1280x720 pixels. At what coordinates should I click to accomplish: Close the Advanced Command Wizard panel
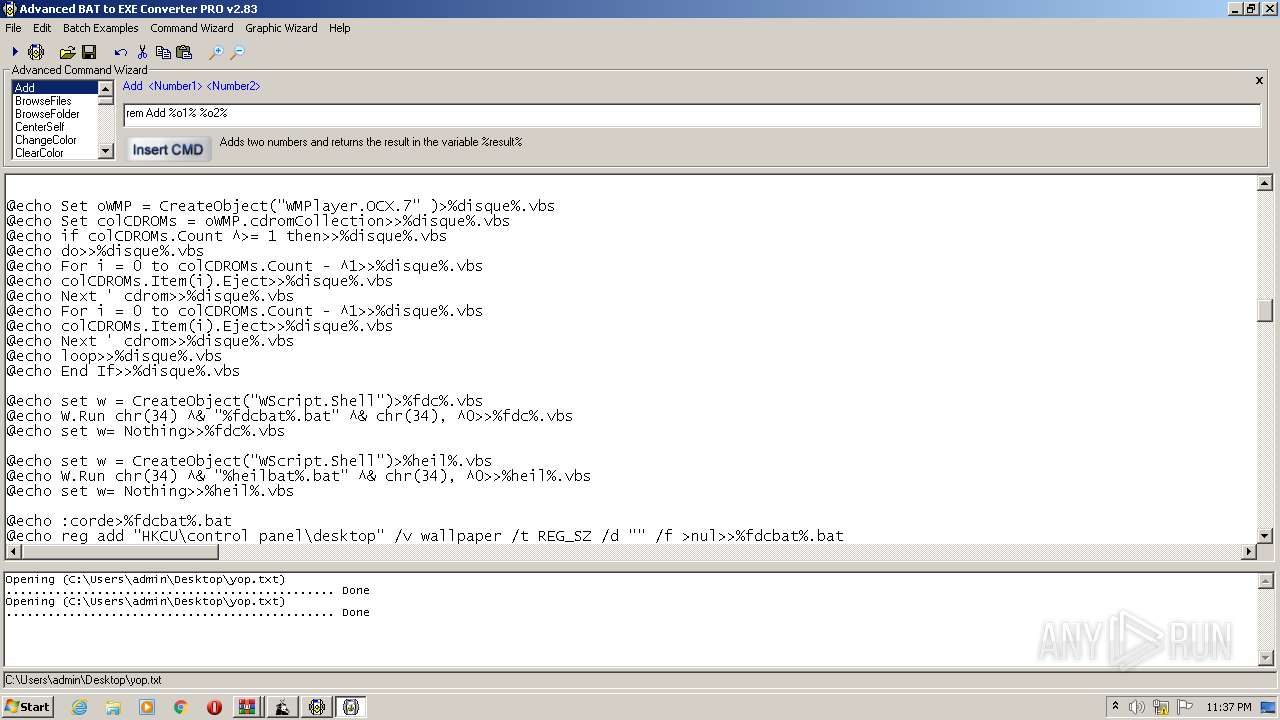(x=1259, y=80)
